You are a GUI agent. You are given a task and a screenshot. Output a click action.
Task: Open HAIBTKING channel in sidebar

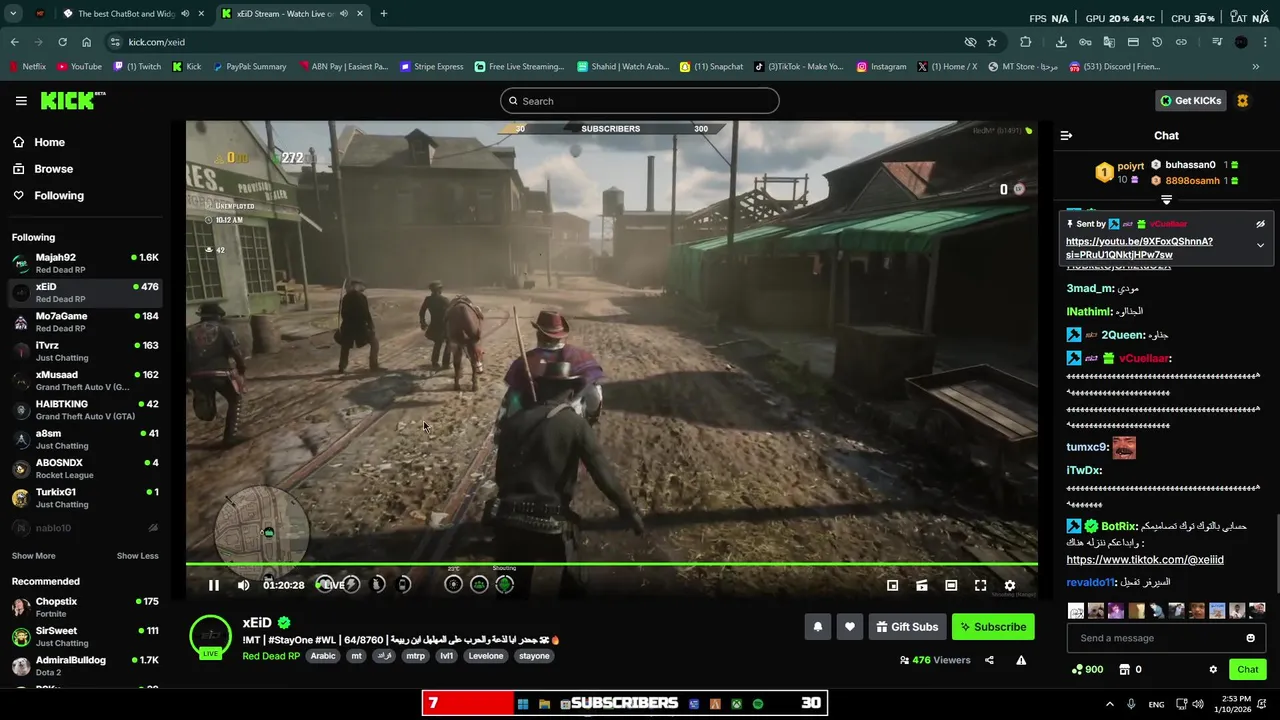84,410
